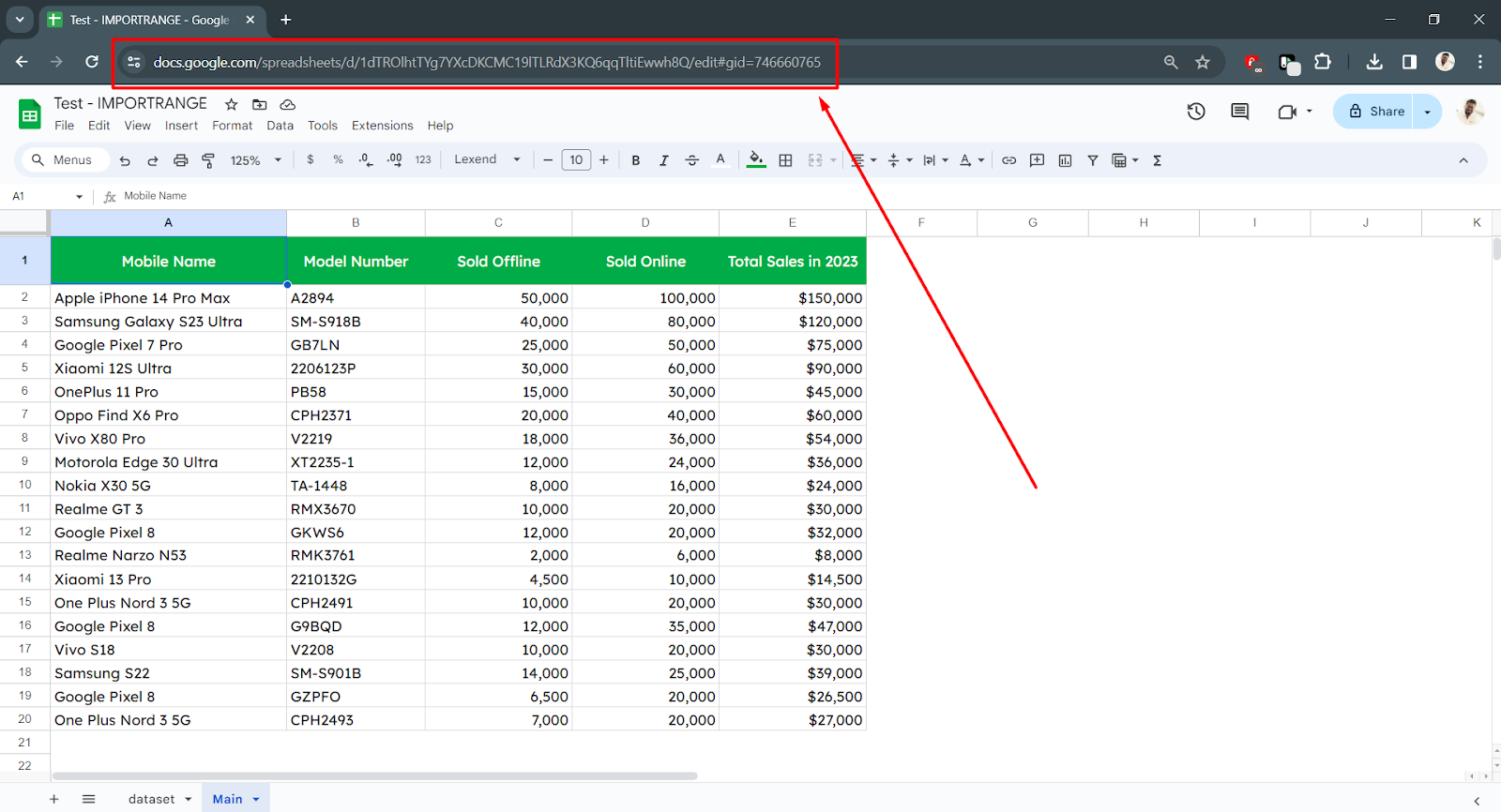
Task: Open the all sheets list button
Action: pyautogui.click(x=88, y=799)
